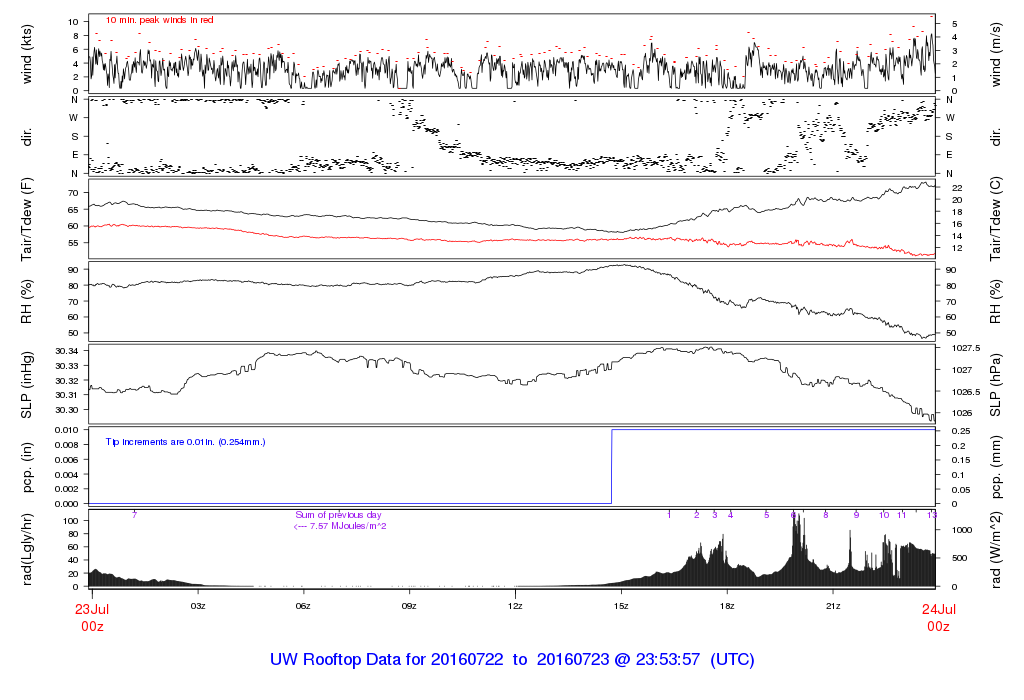Click the red dewpoint curve

click(511, 240)
